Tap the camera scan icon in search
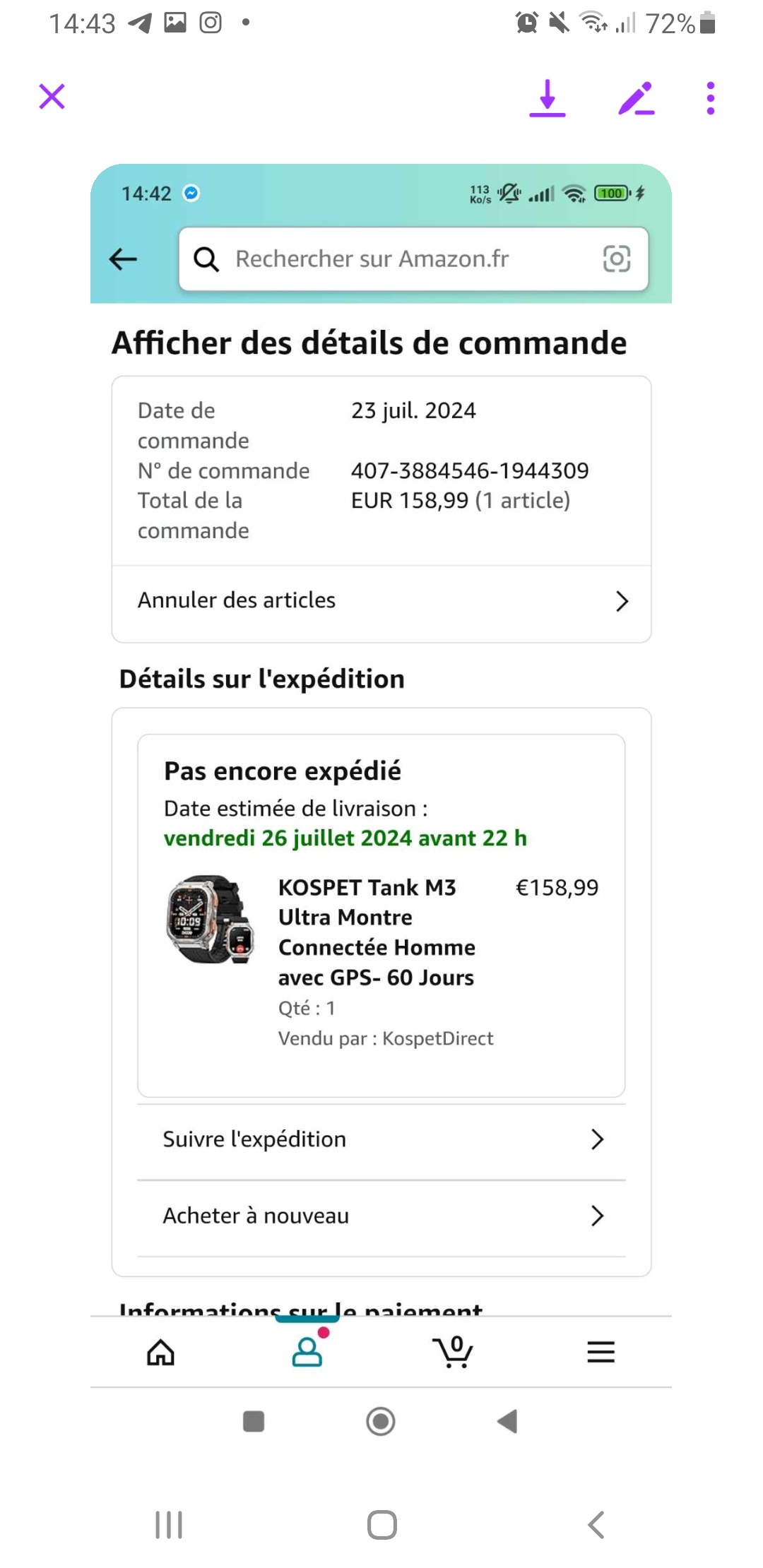 pyautogui.click(x=616, y=259)
